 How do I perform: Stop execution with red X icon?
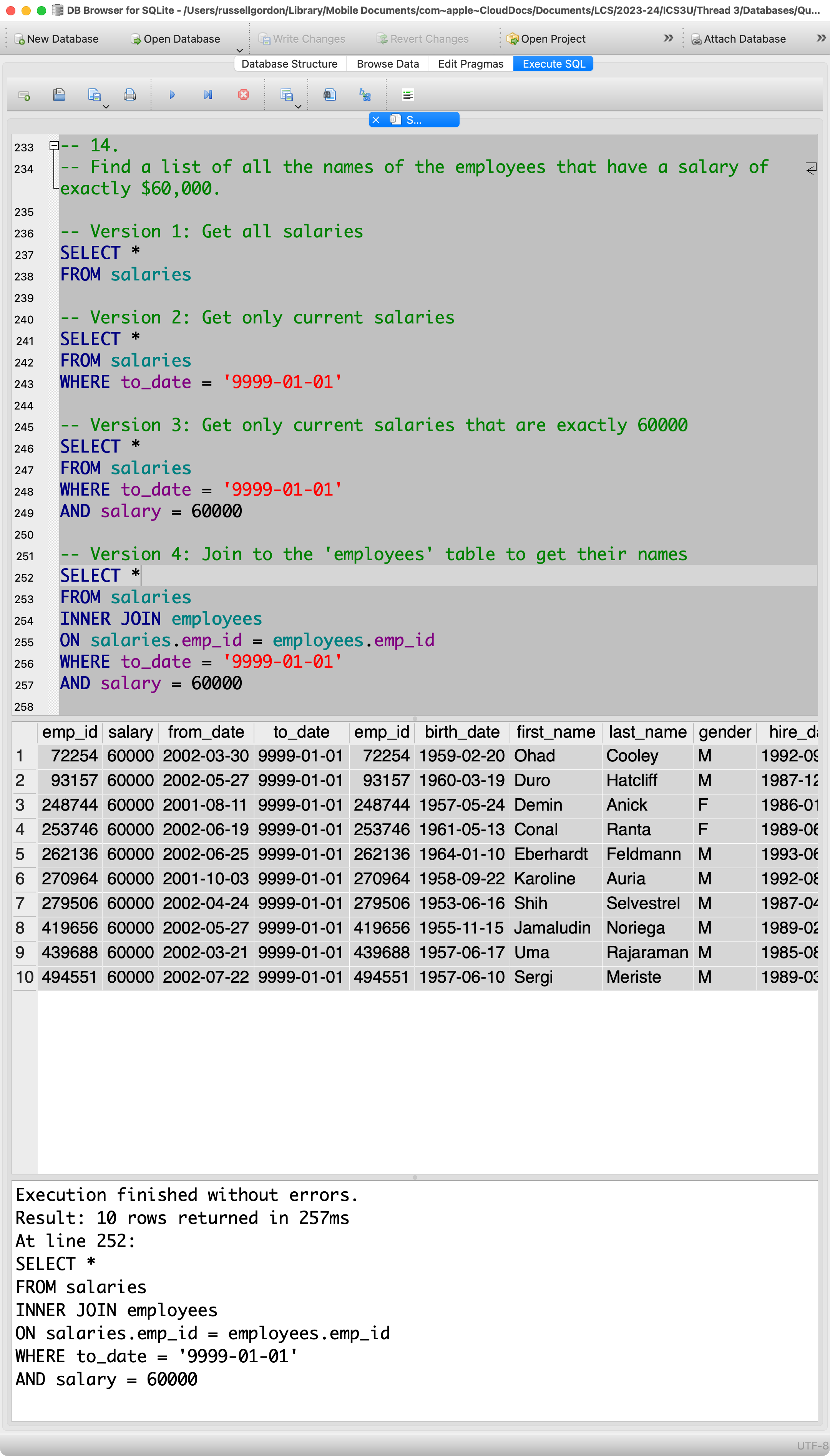tap(243, 95)
